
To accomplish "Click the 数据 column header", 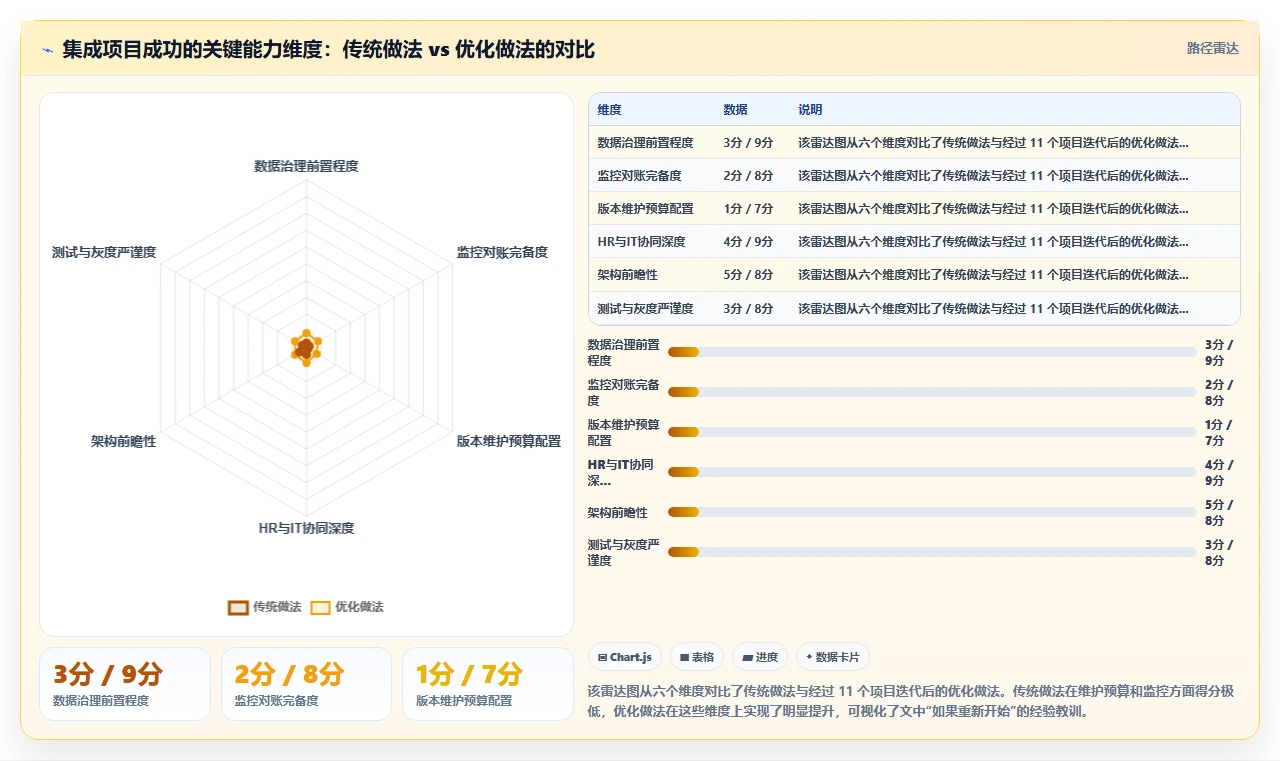I will pos(735,110).
